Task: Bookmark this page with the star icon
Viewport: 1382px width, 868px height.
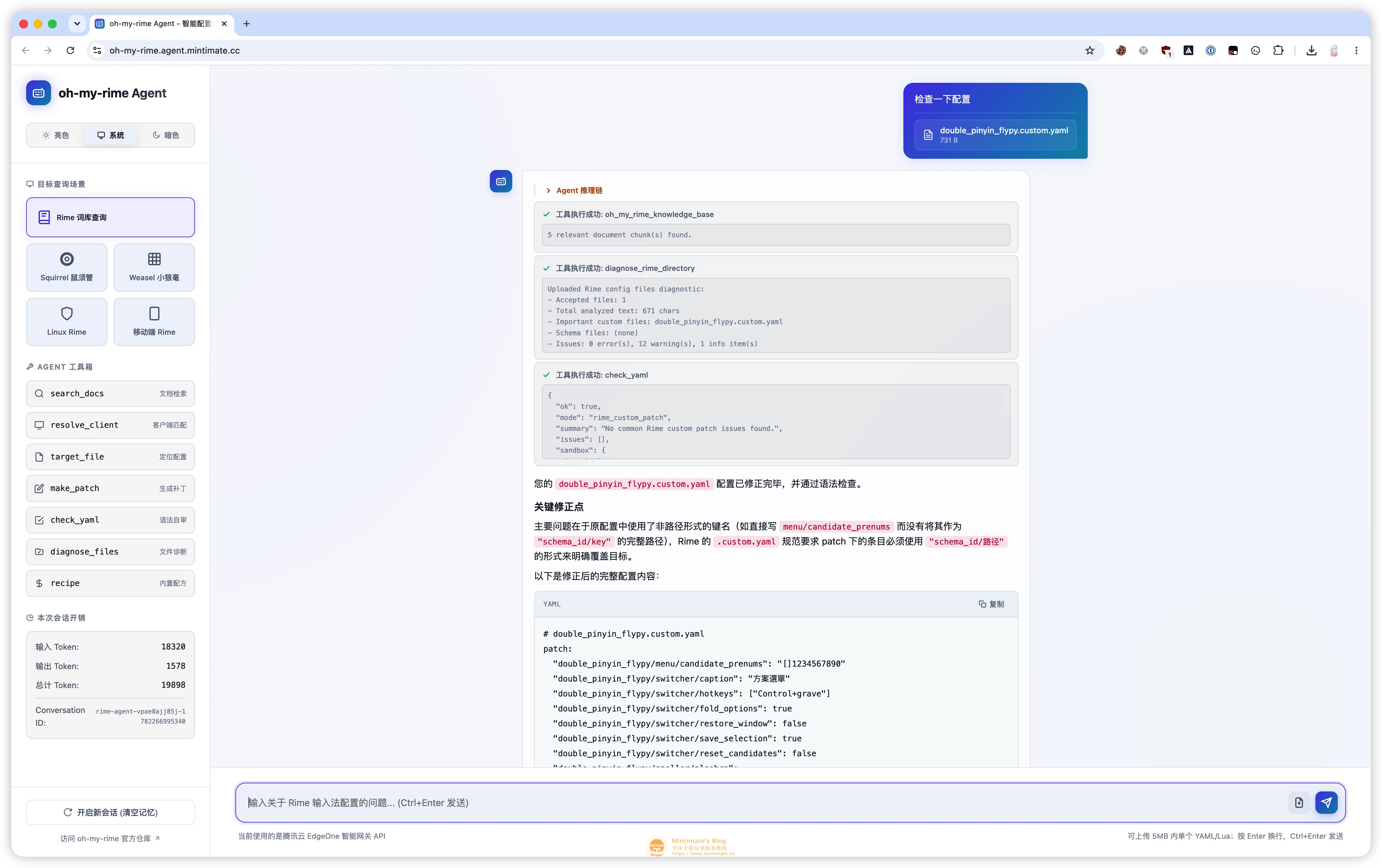Action: point(1089,50)
